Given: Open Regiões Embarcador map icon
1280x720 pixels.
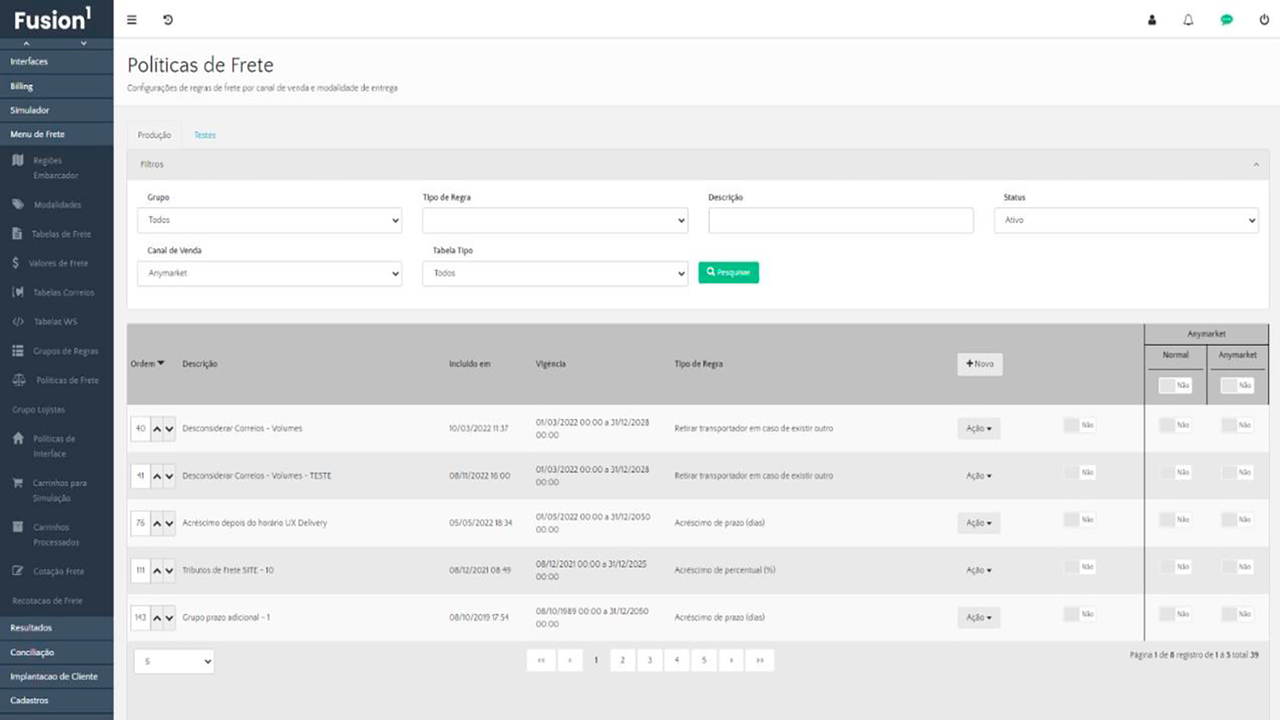Looking at the screenshot, I should pos(18,160).
